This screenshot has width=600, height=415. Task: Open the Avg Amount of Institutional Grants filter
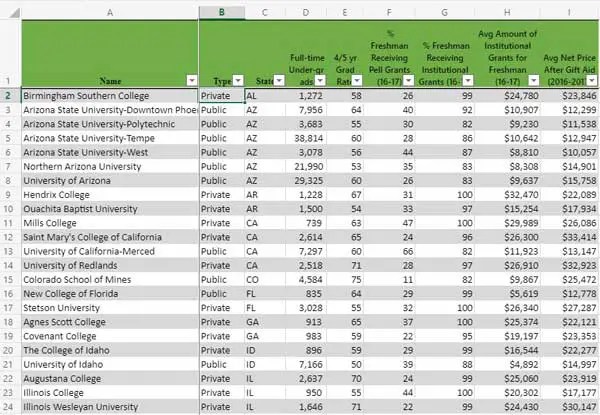click(x=533, y=80)
